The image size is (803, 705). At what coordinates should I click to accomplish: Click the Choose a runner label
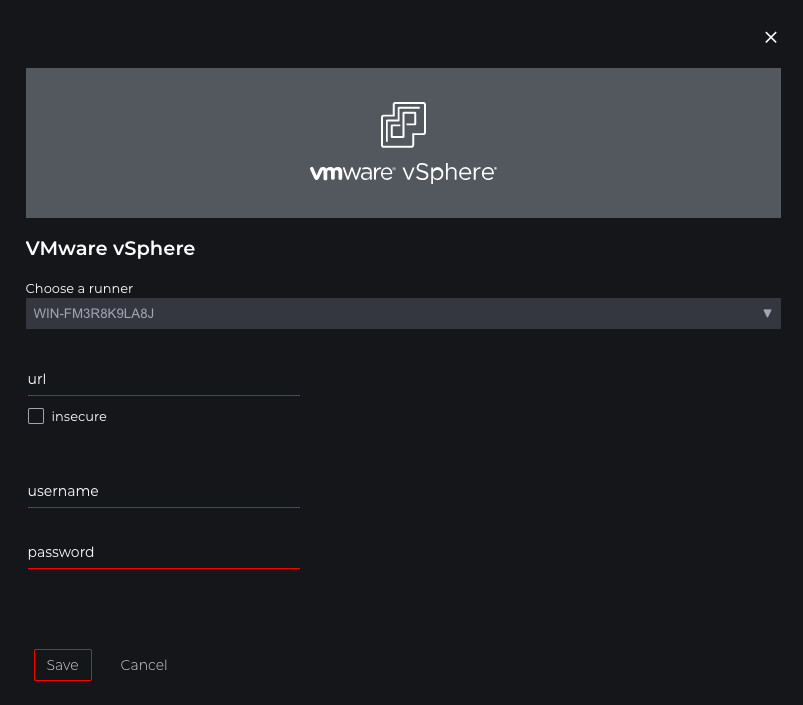[79, 288]
